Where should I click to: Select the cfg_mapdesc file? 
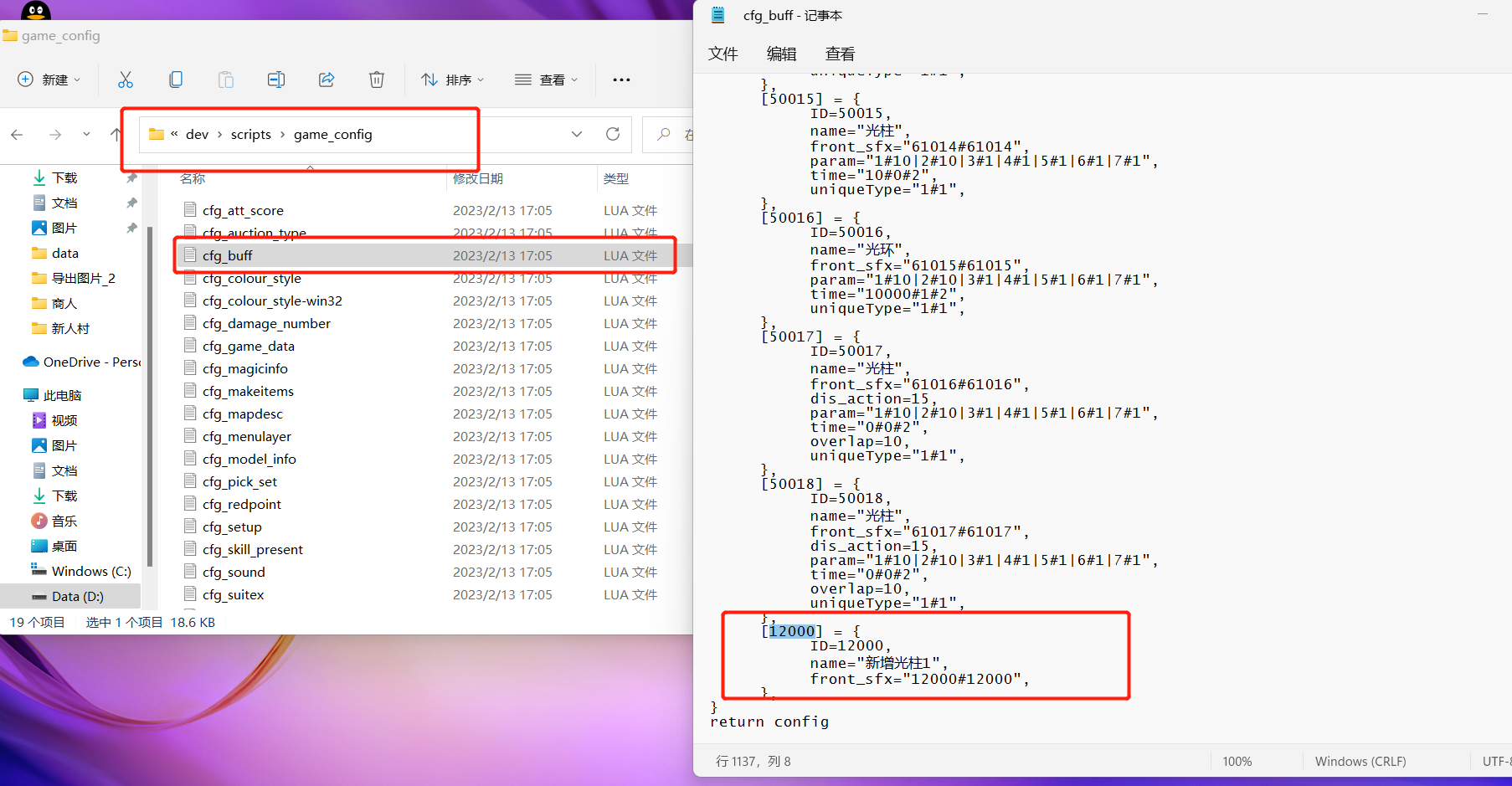[243, 414]
